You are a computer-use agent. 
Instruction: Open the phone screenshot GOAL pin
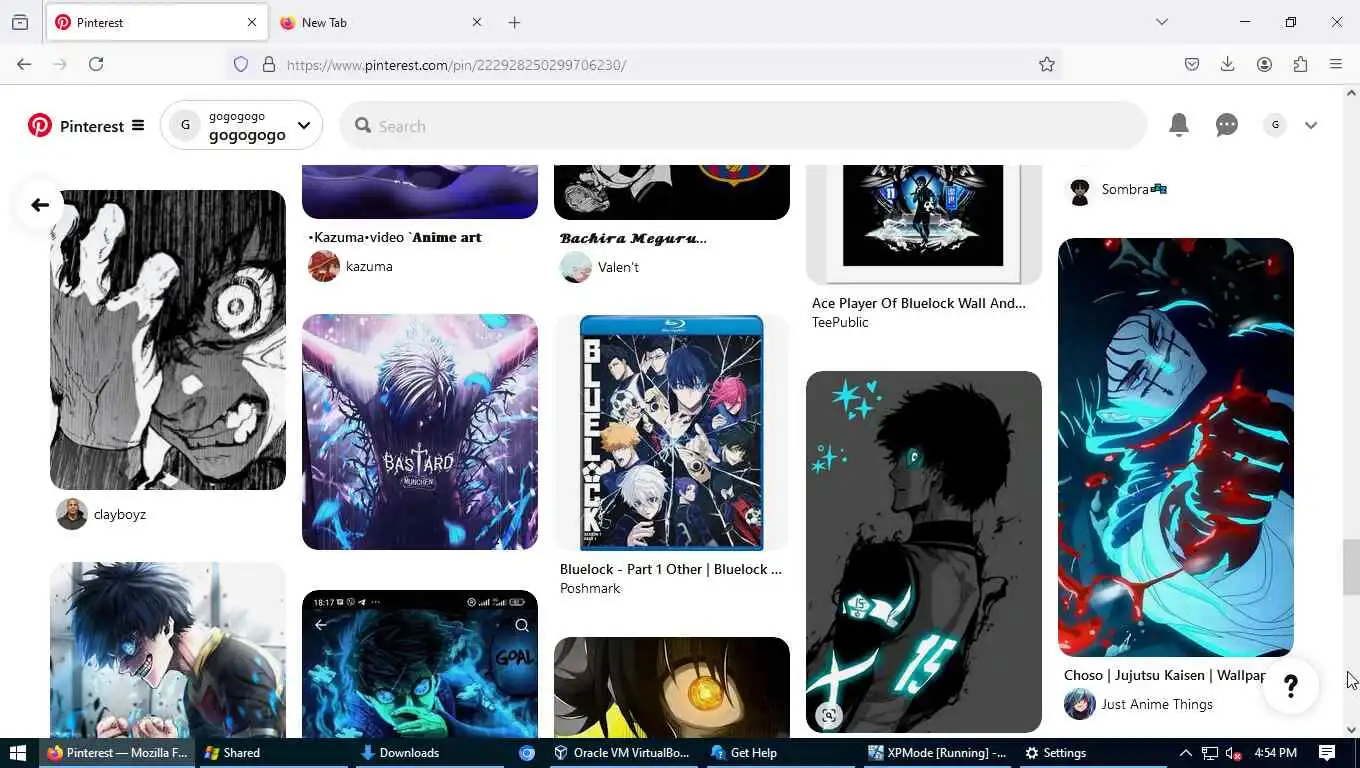pyautogui.click(x=420, y=664)
